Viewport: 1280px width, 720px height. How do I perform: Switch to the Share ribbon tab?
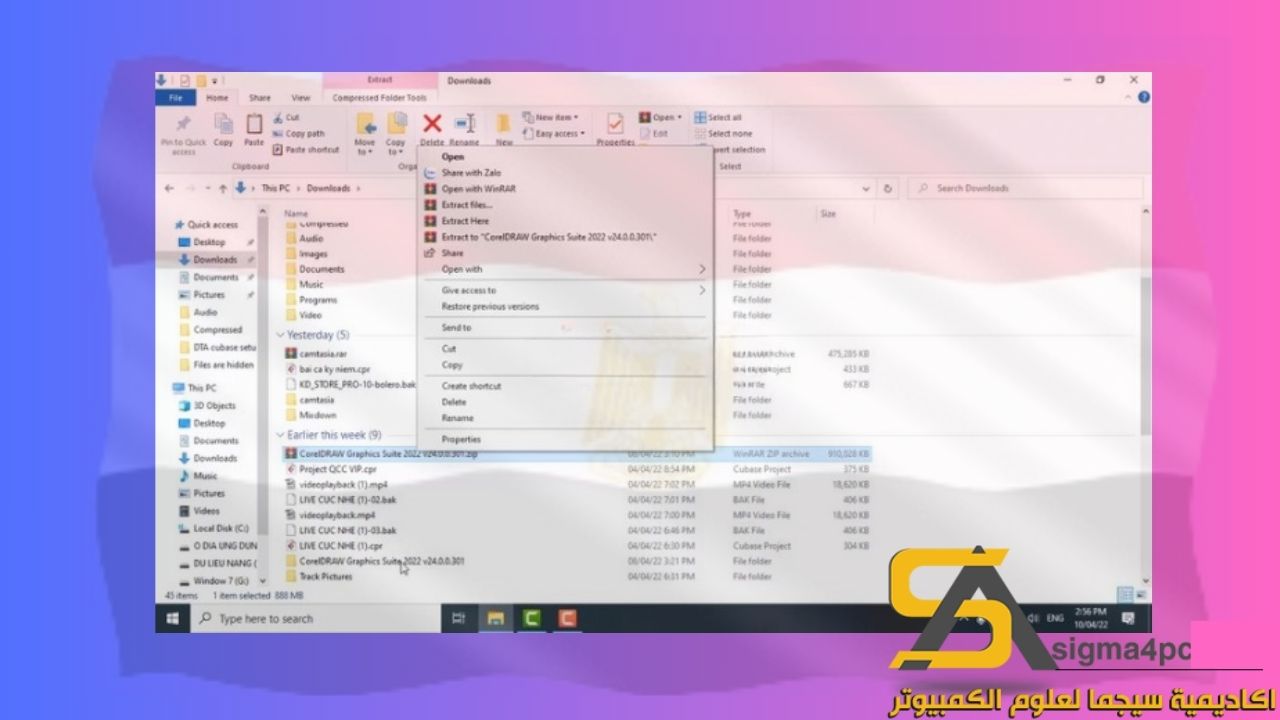(260, 98)
